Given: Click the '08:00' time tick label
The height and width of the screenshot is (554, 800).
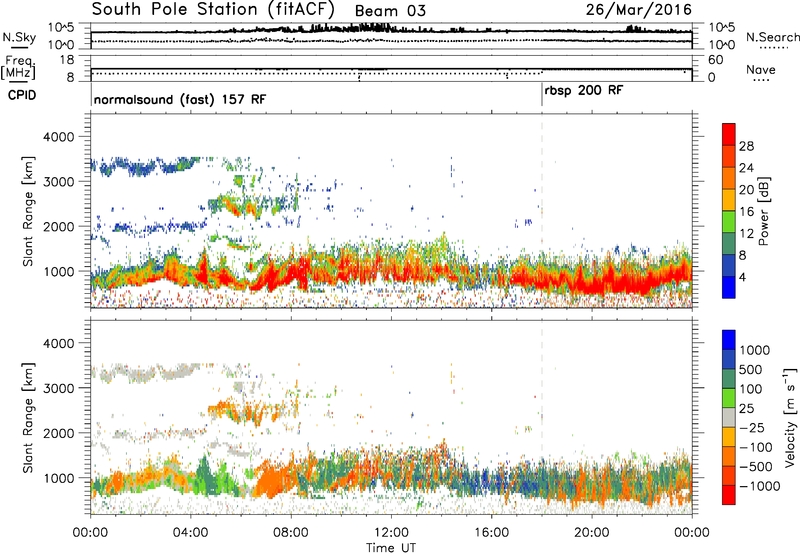Looking at the screenshot, I should (x=291, y=533).
